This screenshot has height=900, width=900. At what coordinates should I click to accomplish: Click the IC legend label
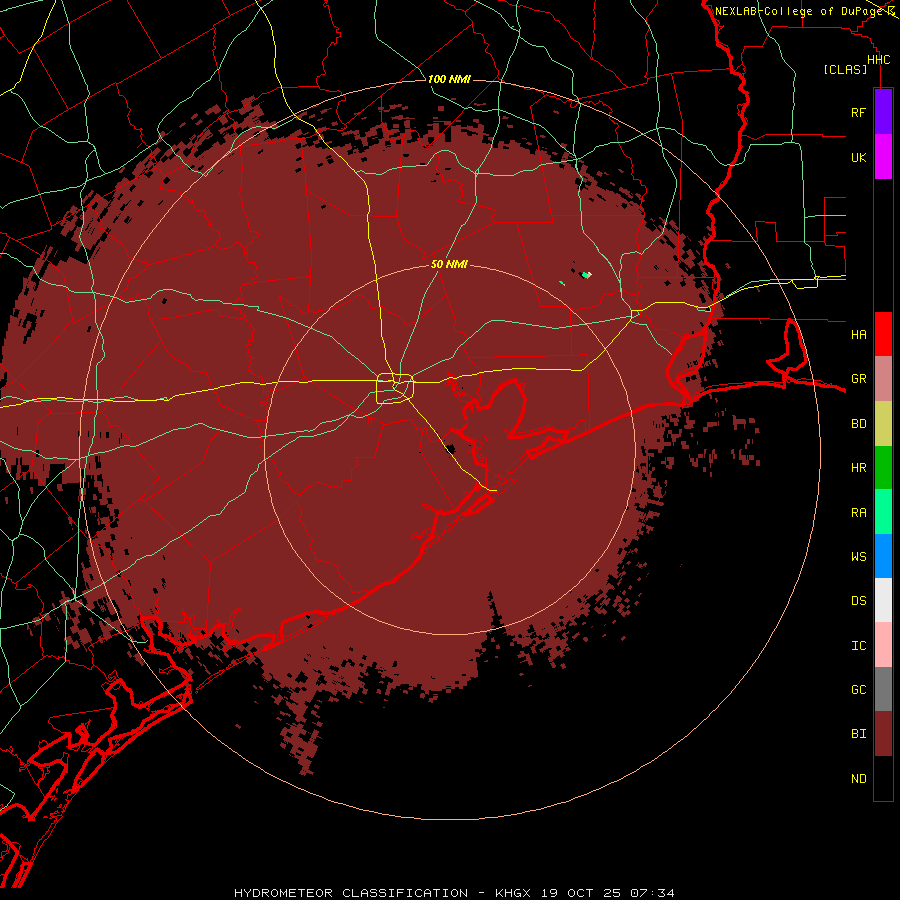pyautogui.click(x=859, y=645)
